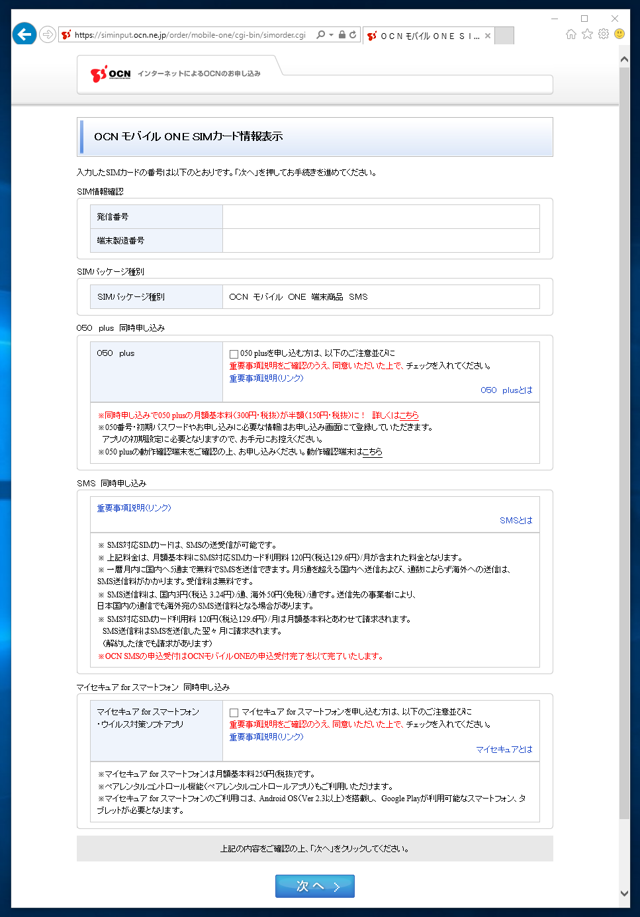Open the SMSとは link

point(516,520)
